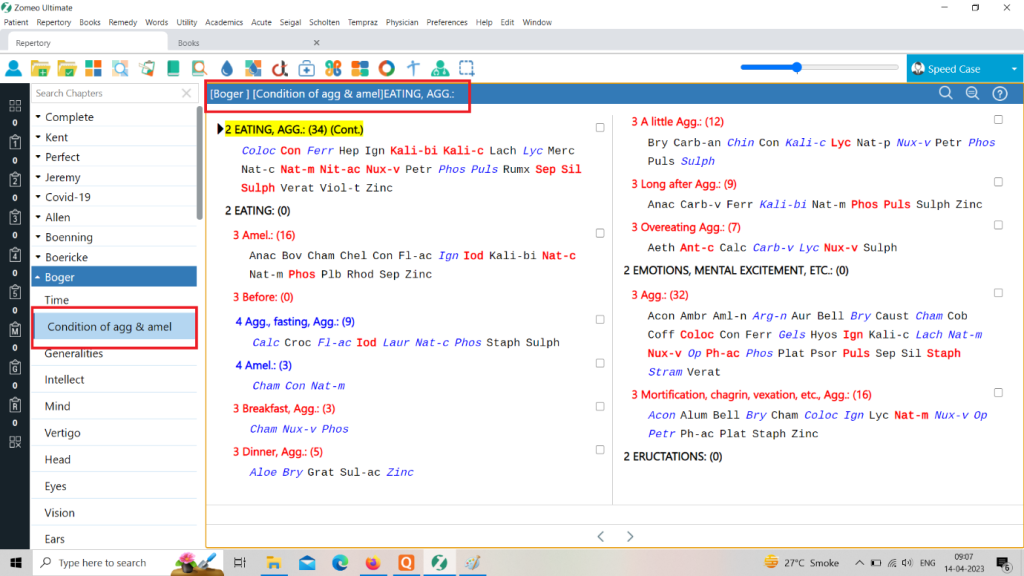The image size is (1024, 576).
Task: Open the first-aid kit icon
Action: (x=307, y=69)
